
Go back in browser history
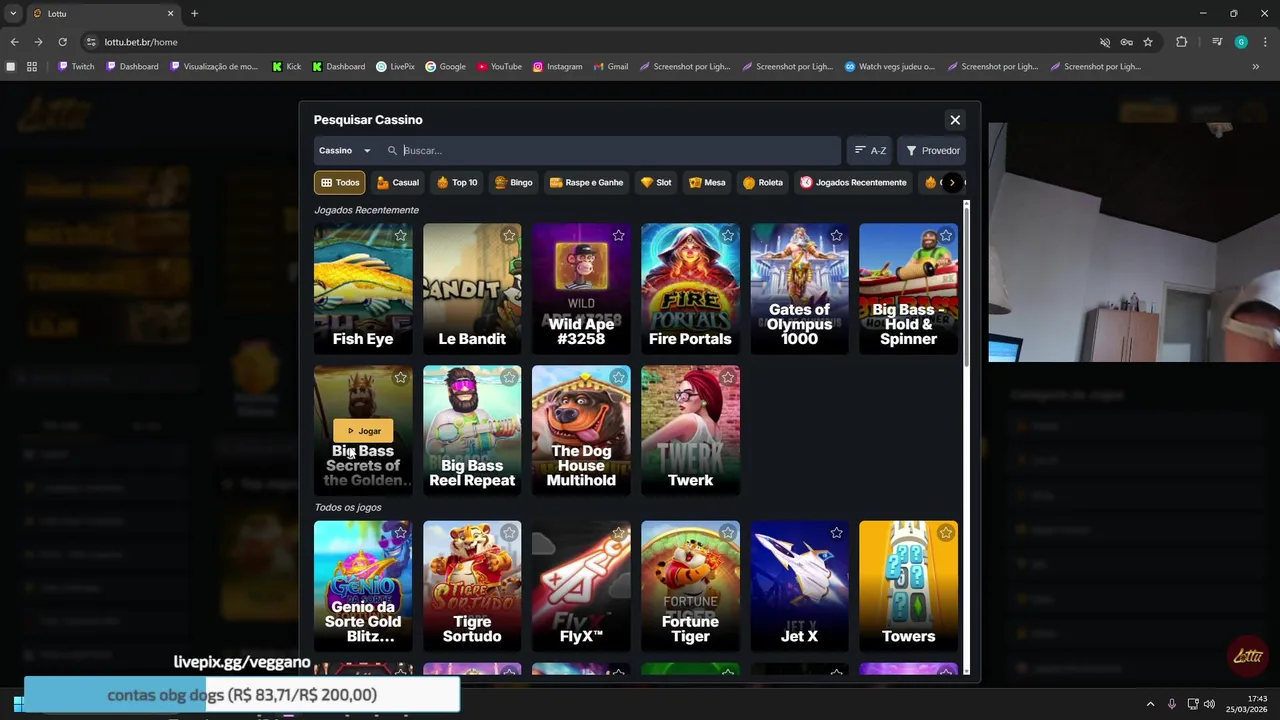14,42
